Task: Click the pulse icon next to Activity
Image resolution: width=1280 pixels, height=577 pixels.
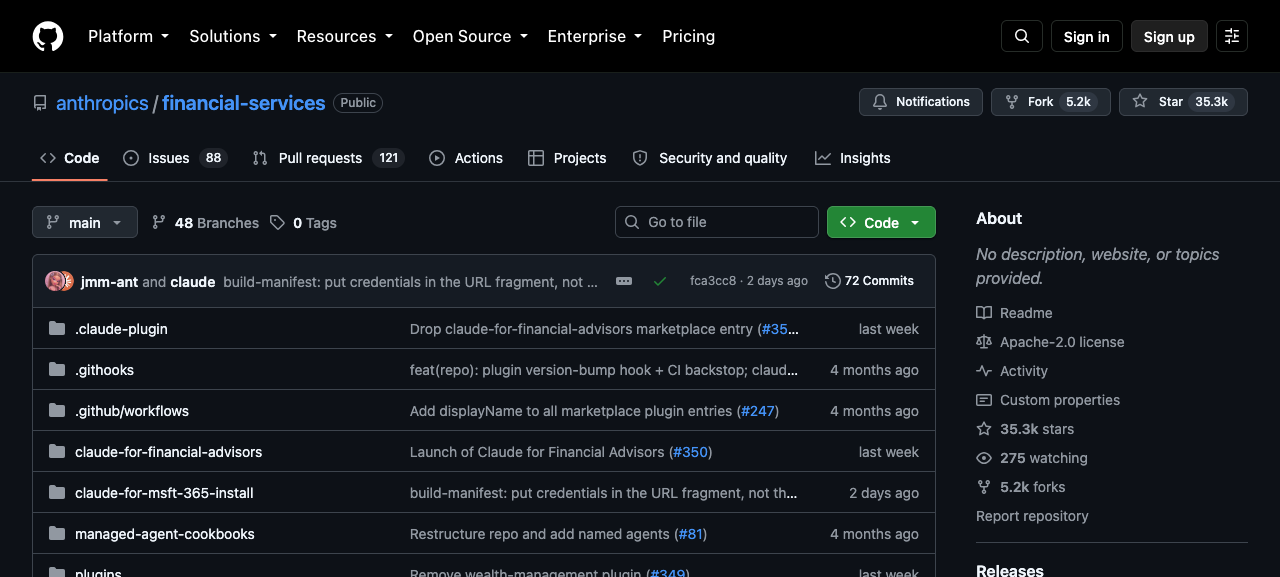Action: [984, 371]
